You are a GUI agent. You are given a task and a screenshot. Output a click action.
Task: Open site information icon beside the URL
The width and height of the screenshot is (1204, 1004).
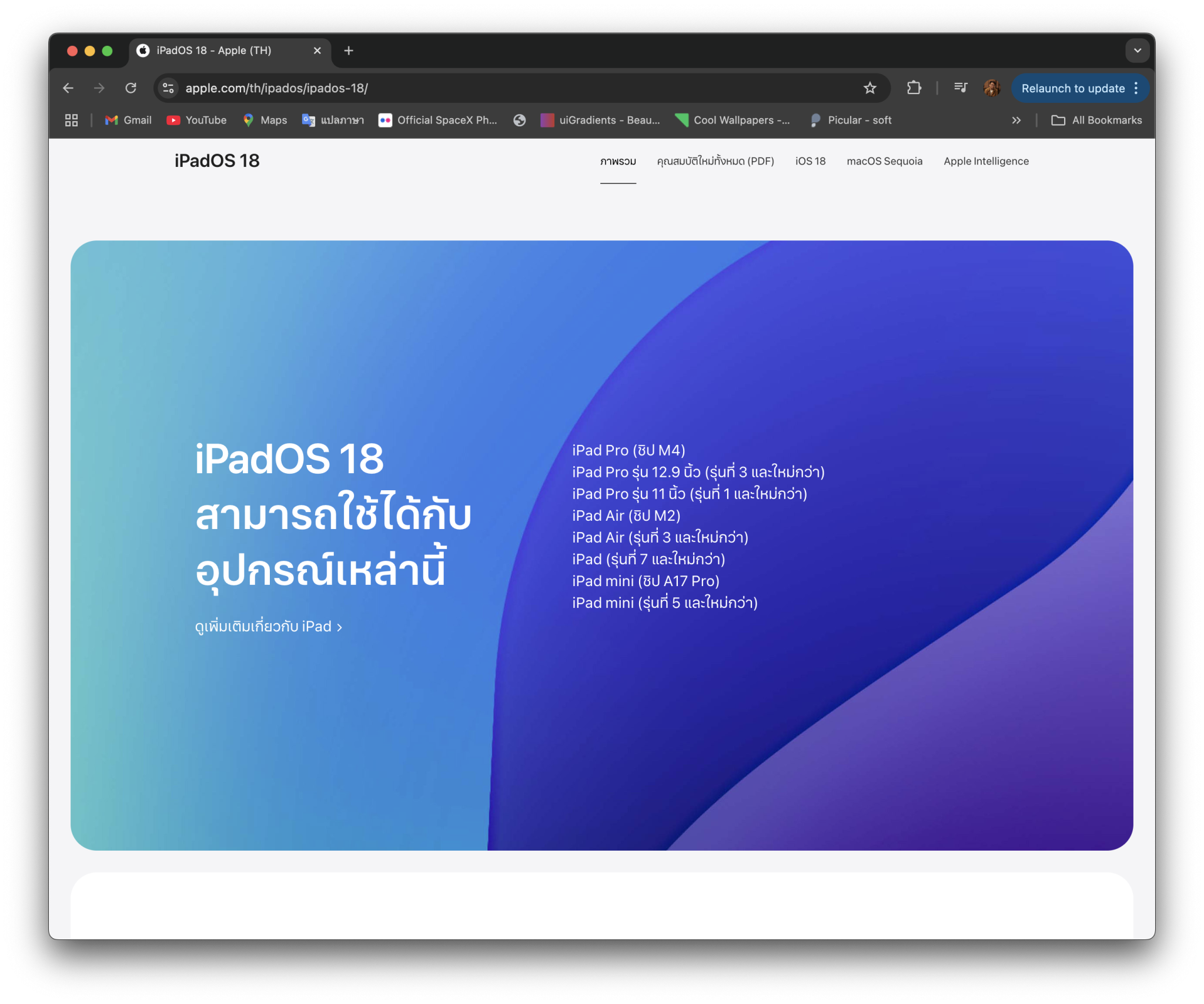pos(168,88)
